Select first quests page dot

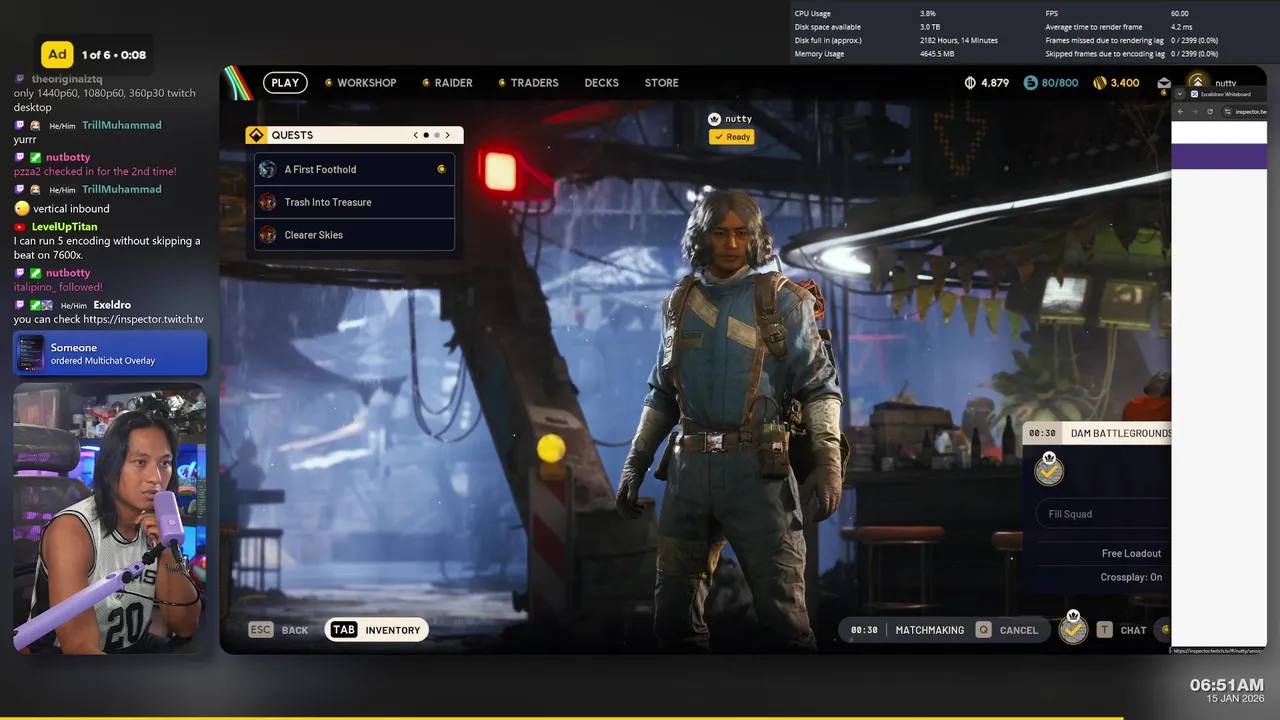point(426,135)
